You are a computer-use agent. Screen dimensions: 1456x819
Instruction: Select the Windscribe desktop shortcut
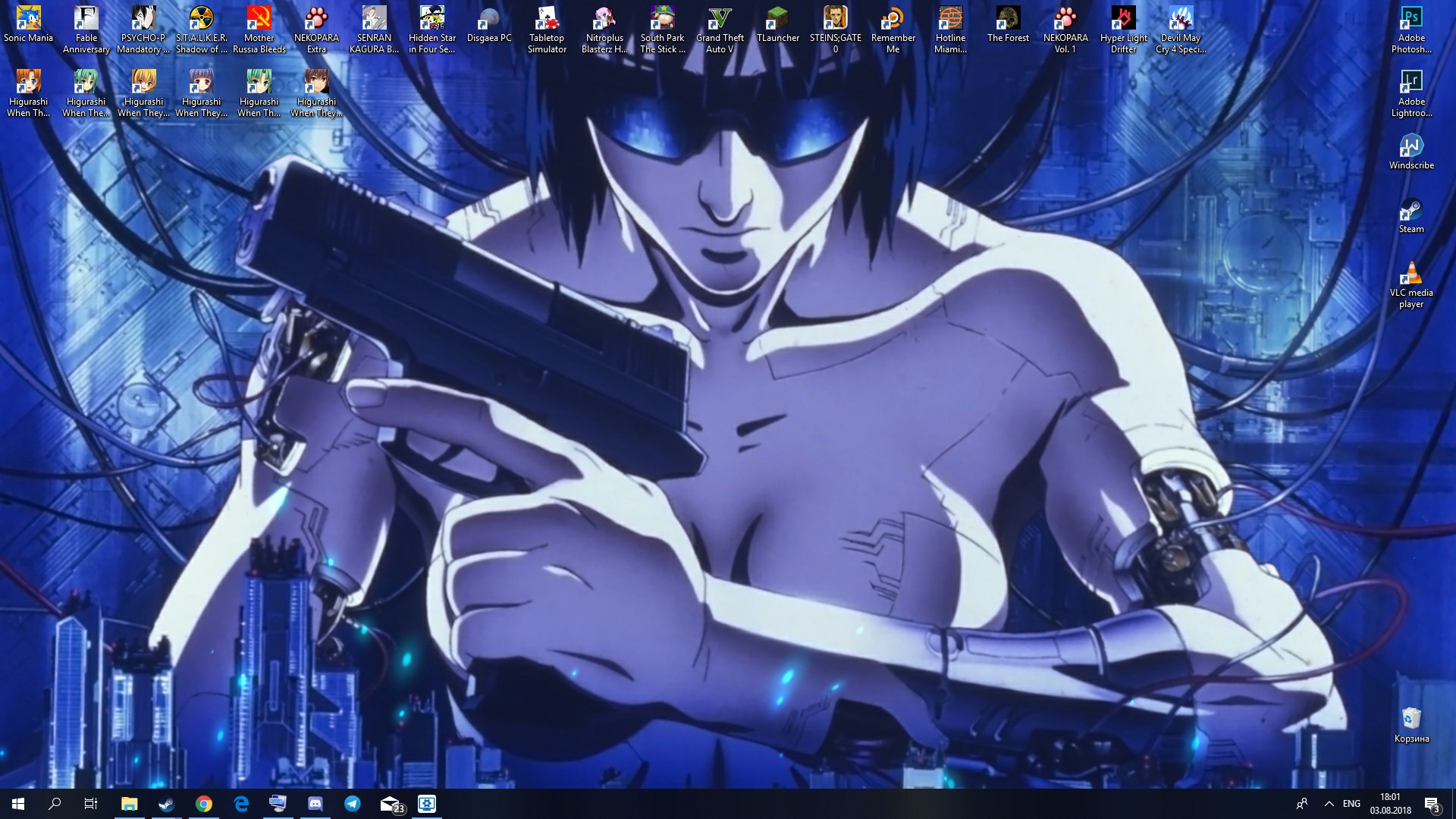tap(1411, 152)
